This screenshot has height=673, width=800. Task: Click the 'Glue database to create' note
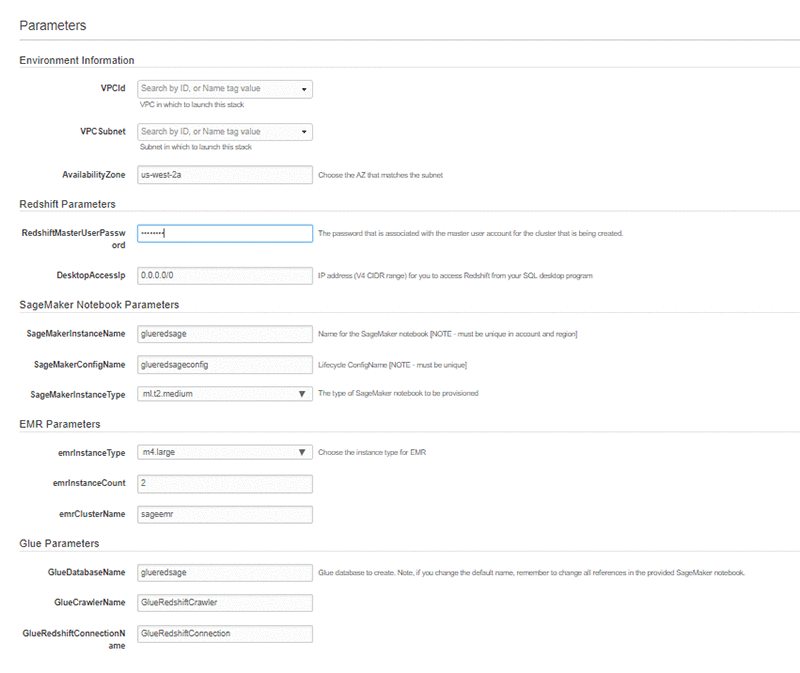point(532,572)
